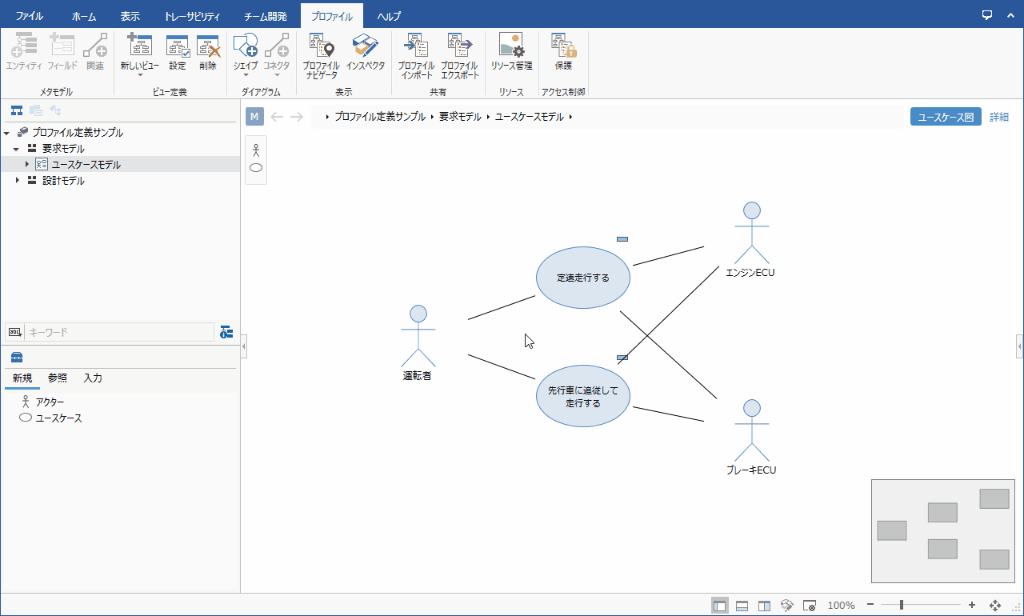This screenshot has width=1024, height=616.
Task: Click the 詳細 link
Action: [999, 117]
